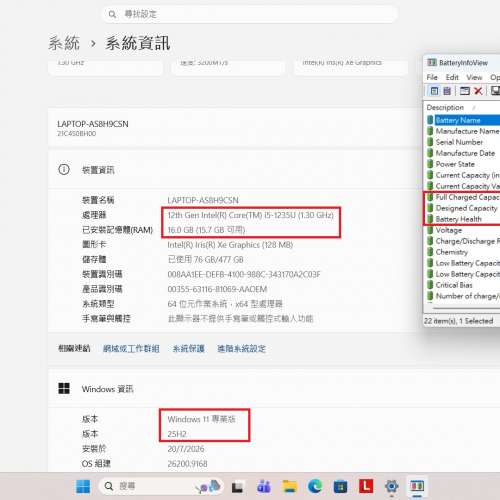Click the properties window icon in BatteryInfoView toolbar
The width and height of the screenshot is (500, 500).
coord(465,91)
